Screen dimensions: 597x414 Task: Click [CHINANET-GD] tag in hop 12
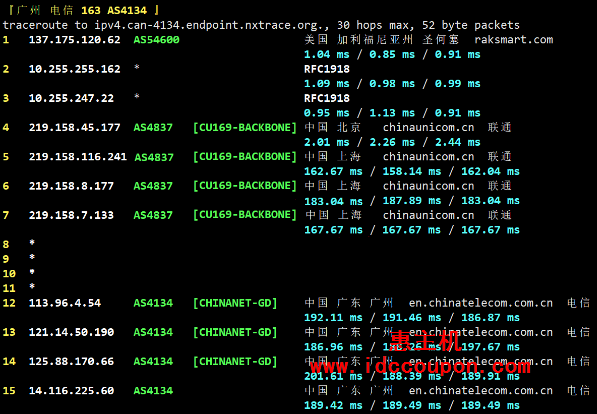tap(235, 303)
